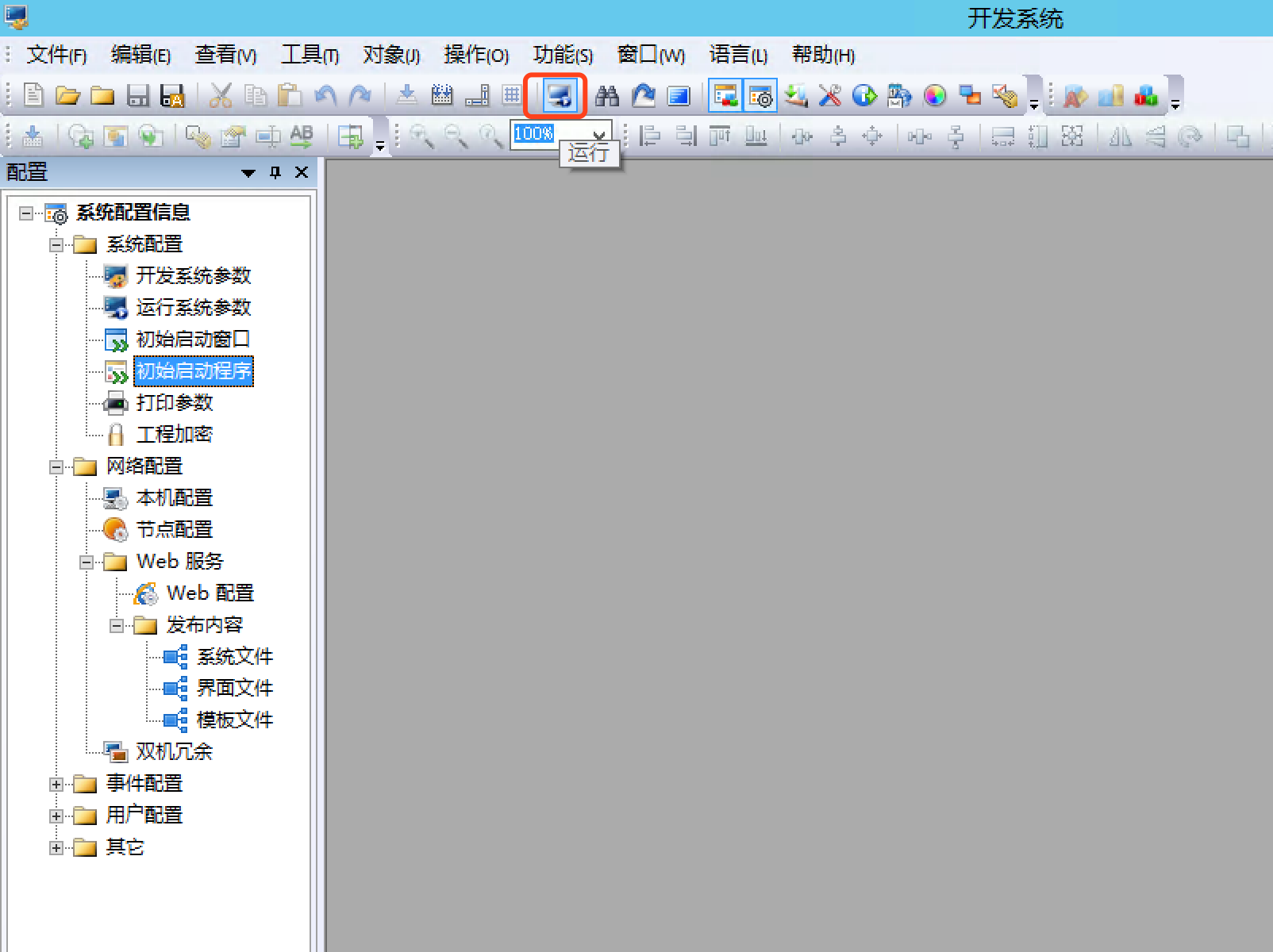Viewport: 1273px width, 952px height.
Task: Click the crossed wrench tools icon
Action: (830, 96)
